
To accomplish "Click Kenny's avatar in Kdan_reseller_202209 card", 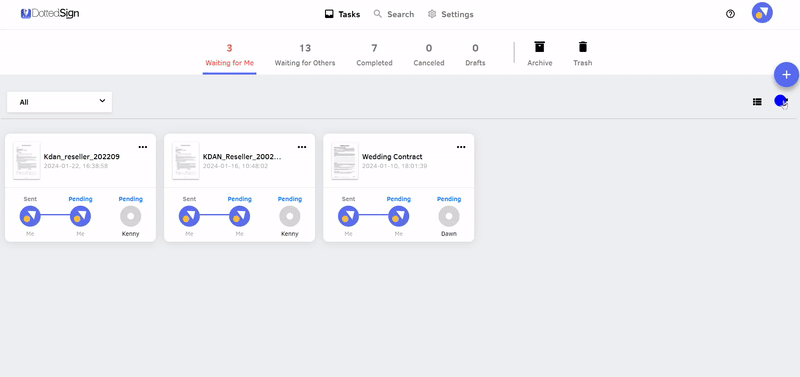I will pos(131,216).
